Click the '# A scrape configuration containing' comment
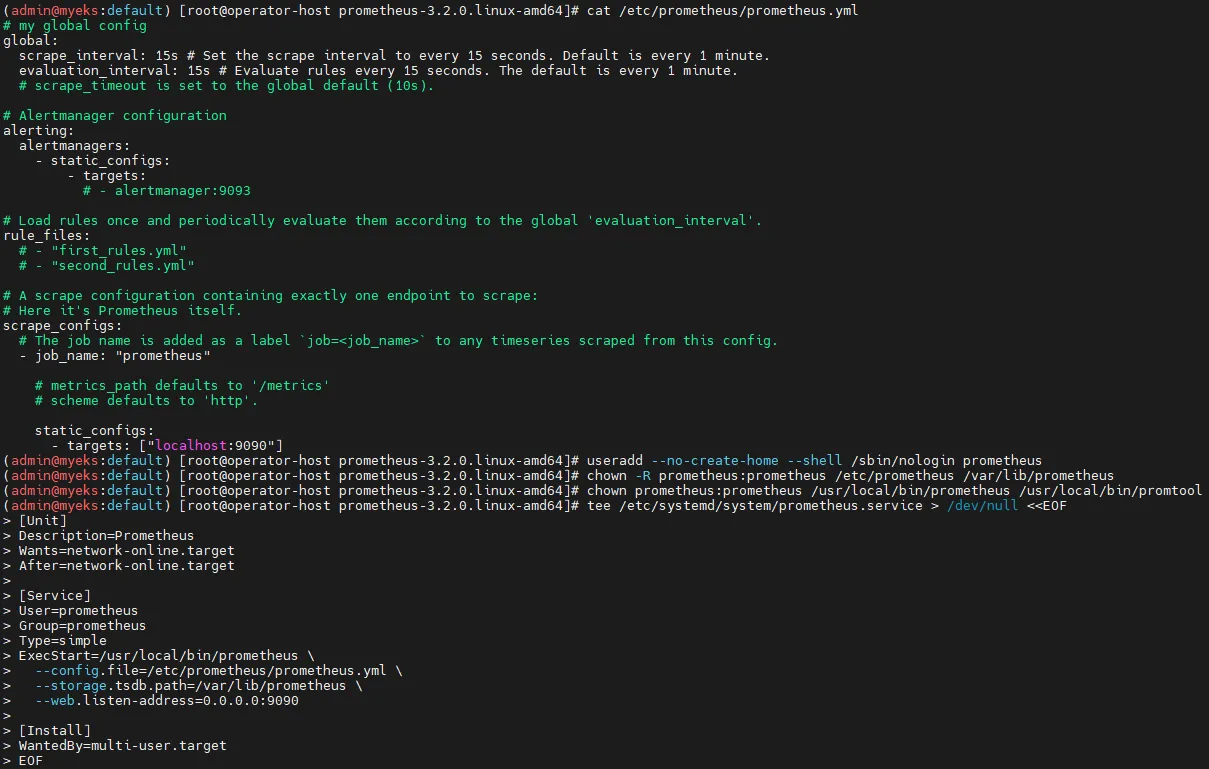Viewport: 1209px width, 769px height. [271, 295]
